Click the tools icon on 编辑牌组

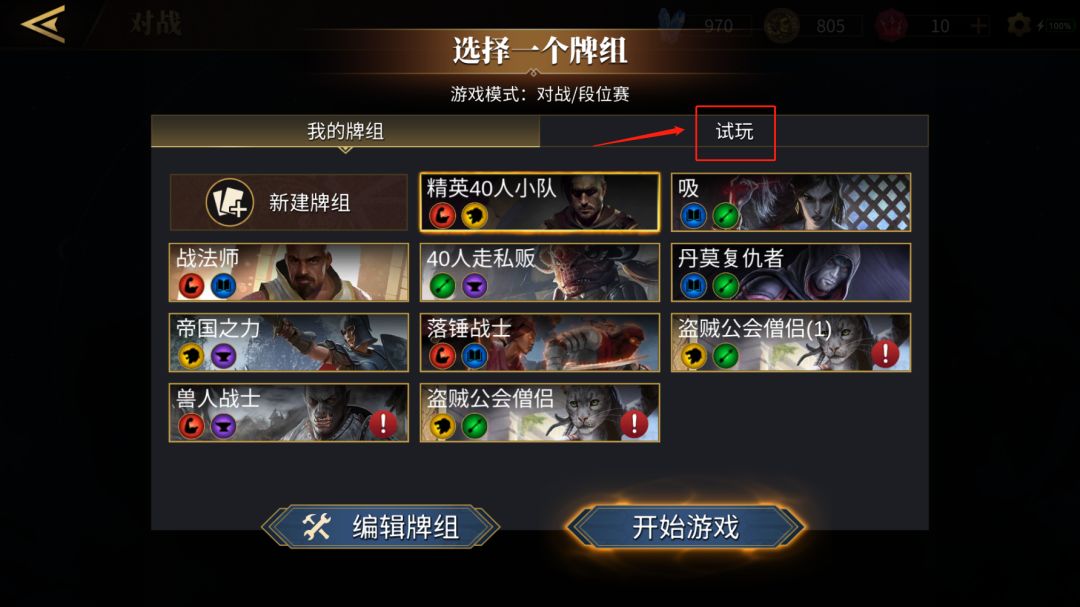(x=316, y=527)
